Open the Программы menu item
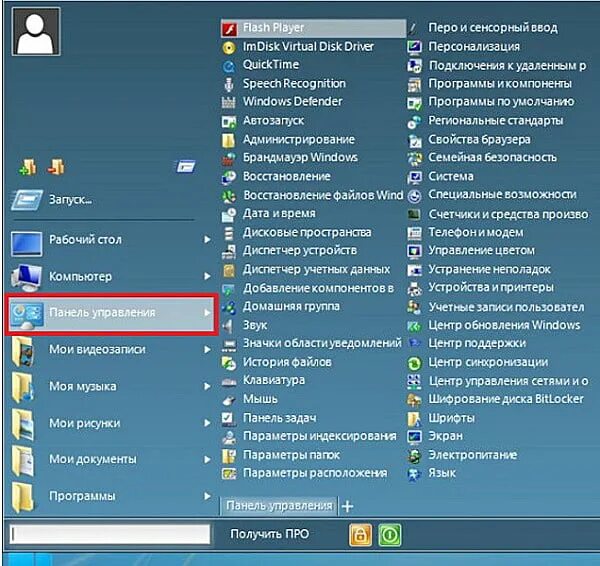This screenshot has height=566, width=600. [x=111, y=496]
